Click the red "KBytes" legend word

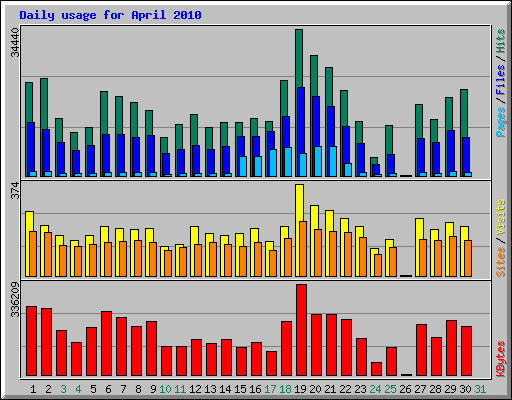[x=500, y=359]
